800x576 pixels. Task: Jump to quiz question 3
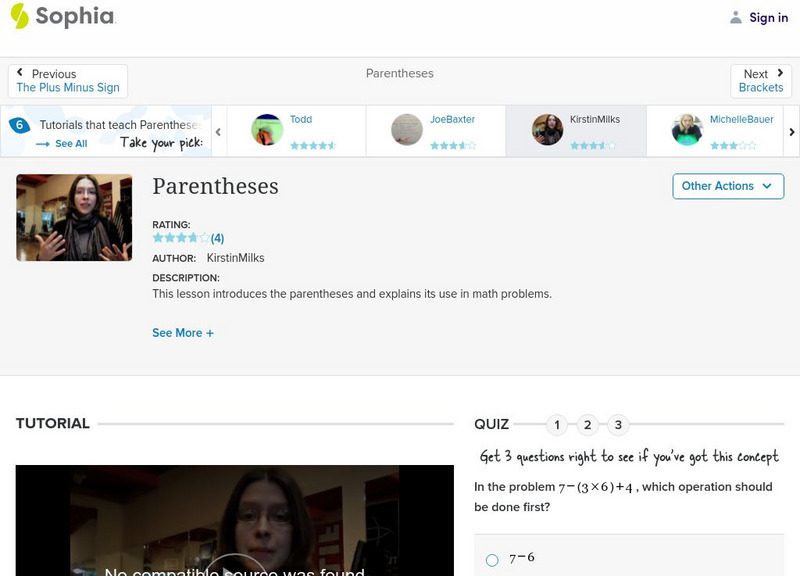(618, 425)
